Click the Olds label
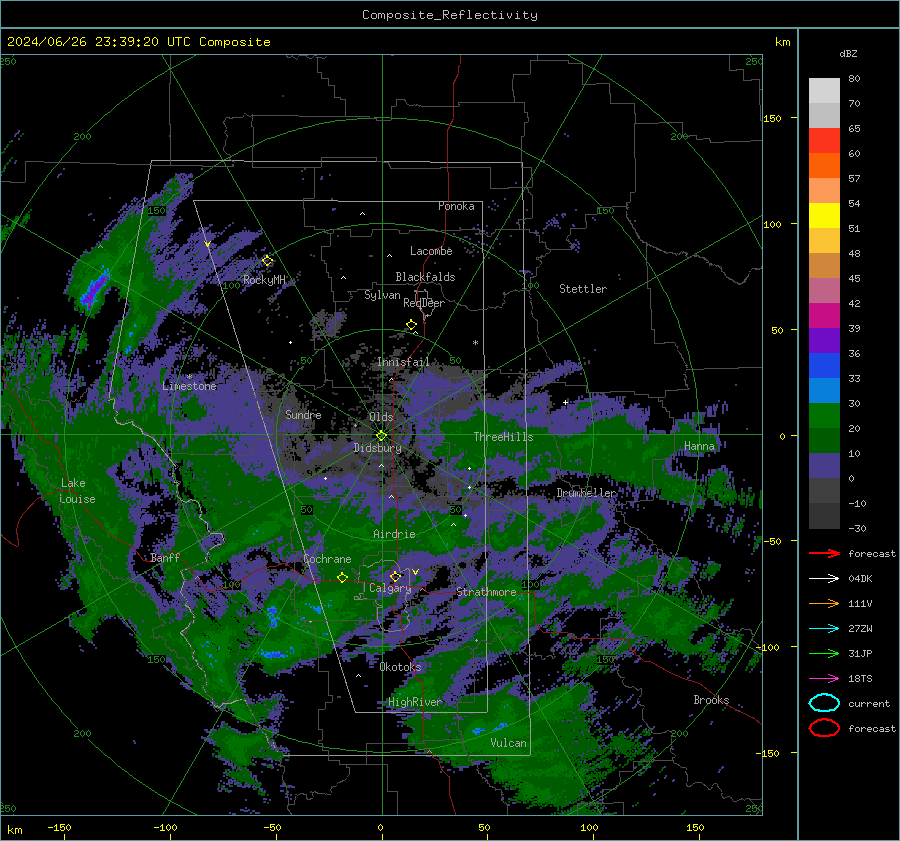 pos(381,417)
